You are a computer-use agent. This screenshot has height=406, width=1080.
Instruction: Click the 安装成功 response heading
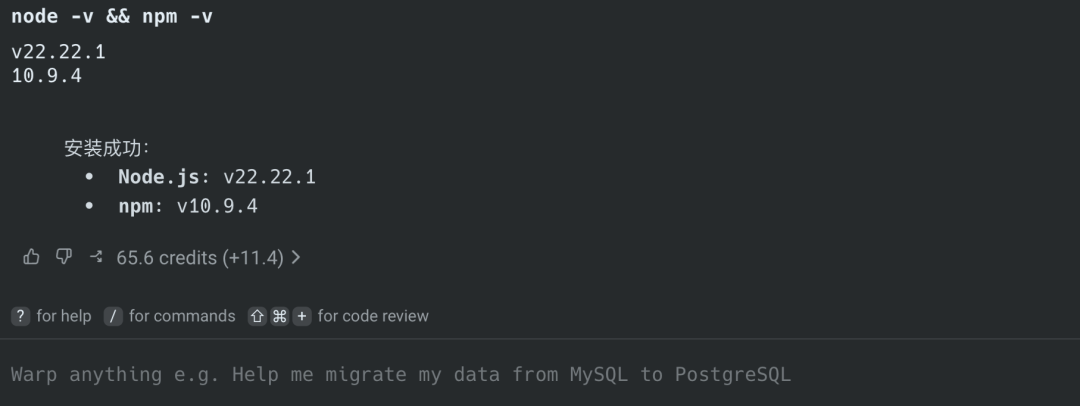pos(106,148)
